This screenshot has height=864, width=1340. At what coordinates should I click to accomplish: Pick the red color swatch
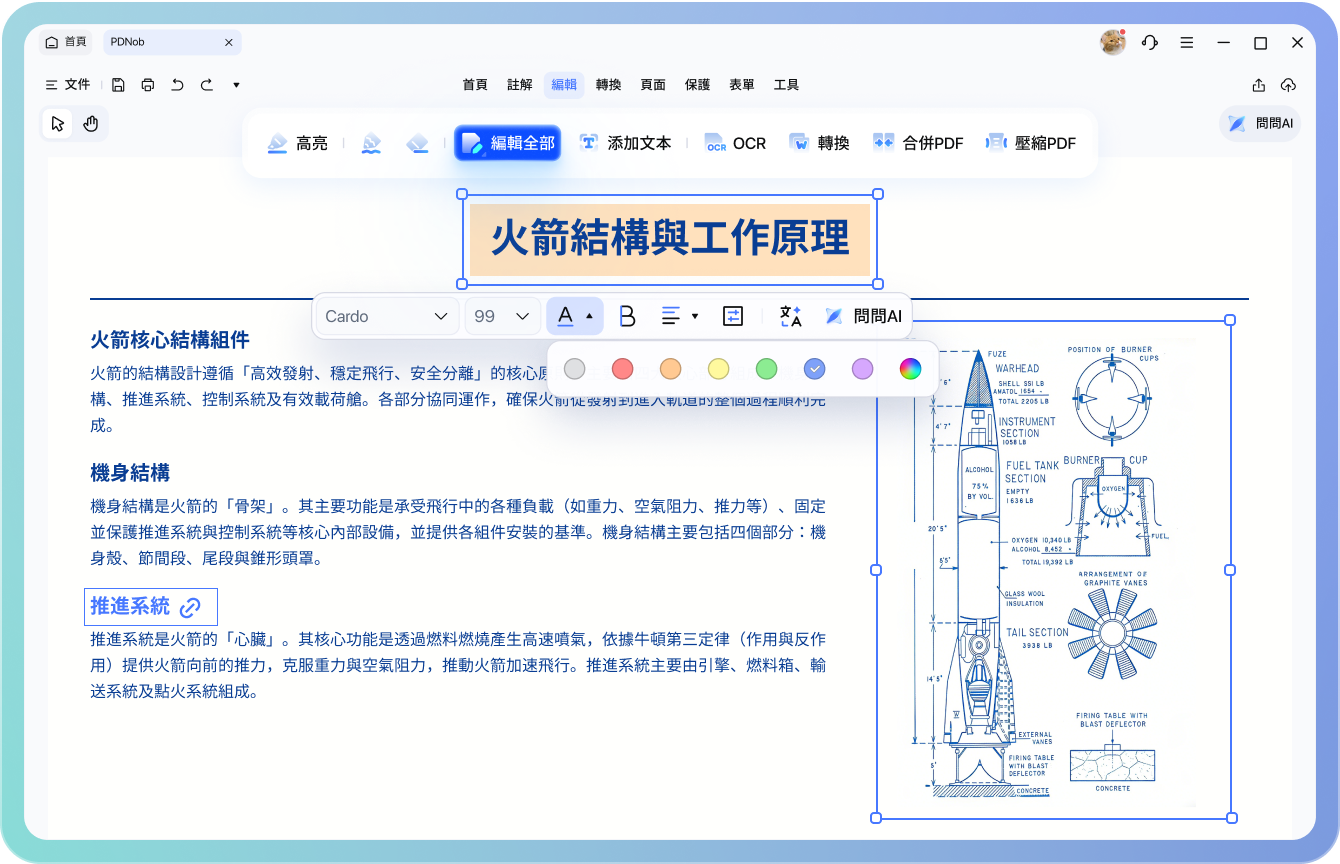(x=622, y=369)
